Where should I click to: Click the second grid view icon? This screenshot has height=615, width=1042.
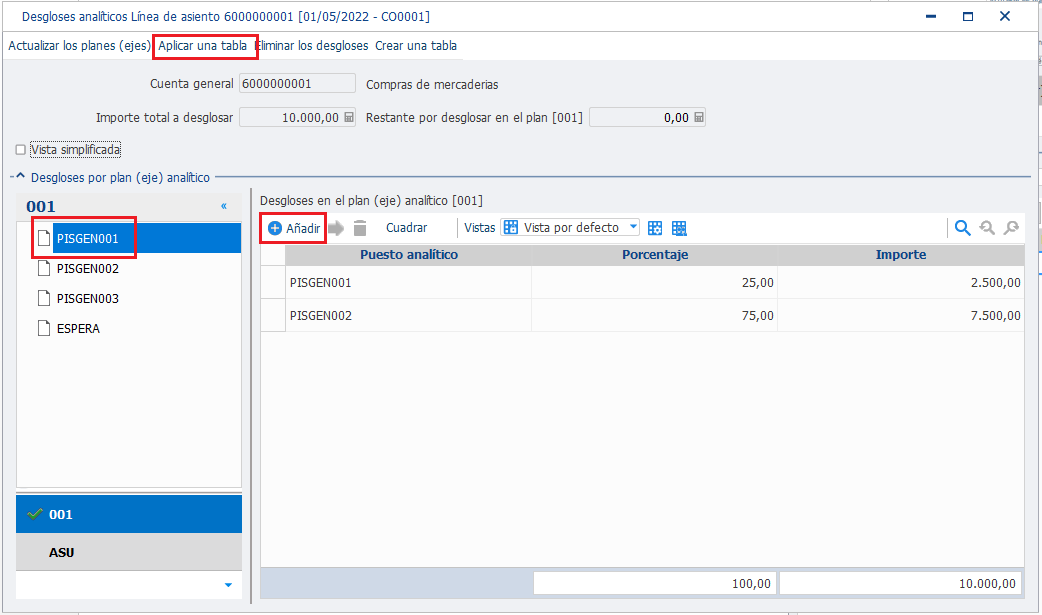(678, 228)
